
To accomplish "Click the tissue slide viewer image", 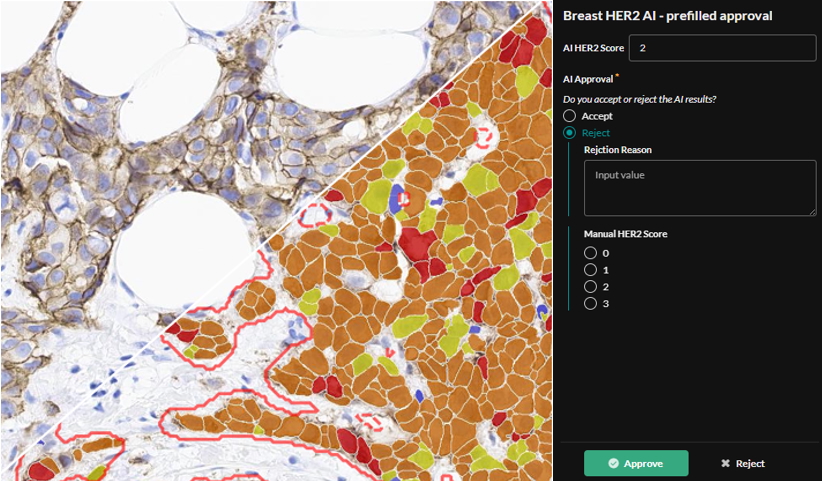I will [x=276, y=240].
